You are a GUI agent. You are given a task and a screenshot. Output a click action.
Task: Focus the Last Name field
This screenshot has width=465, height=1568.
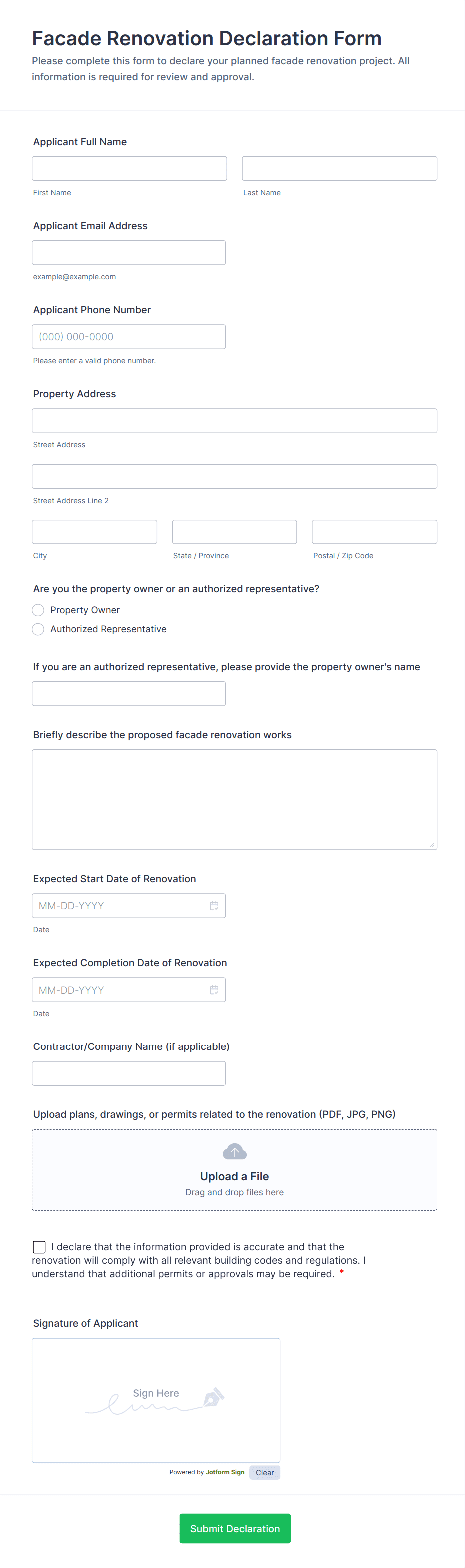339,169
